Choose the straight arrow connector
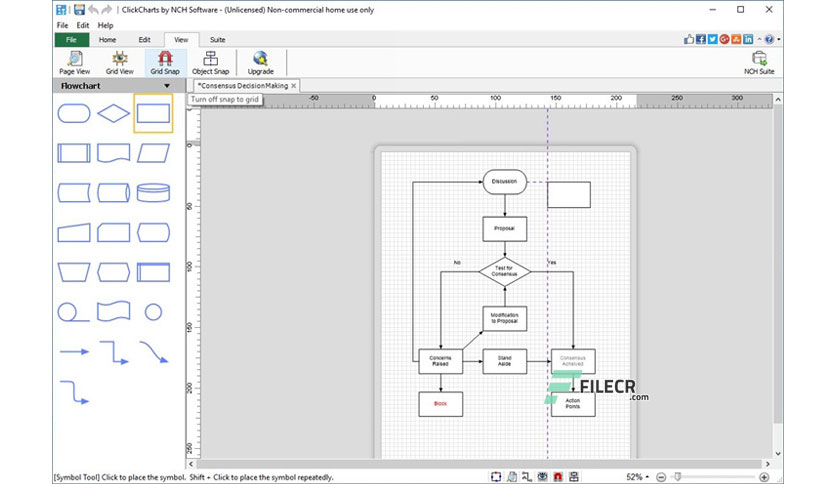836x484 pixels. click(x=74, y=352)
